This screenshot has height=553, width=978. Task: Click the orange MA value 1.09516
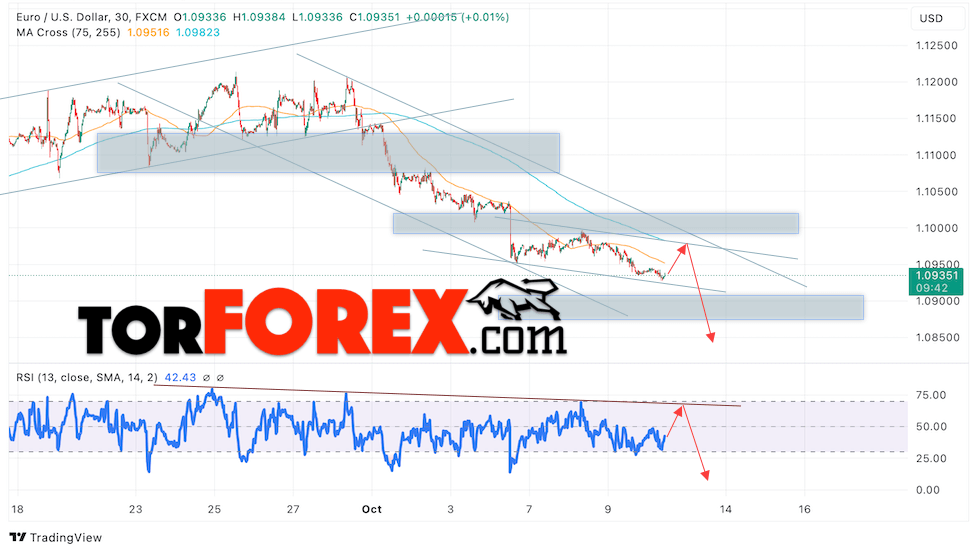click(148, 32)
